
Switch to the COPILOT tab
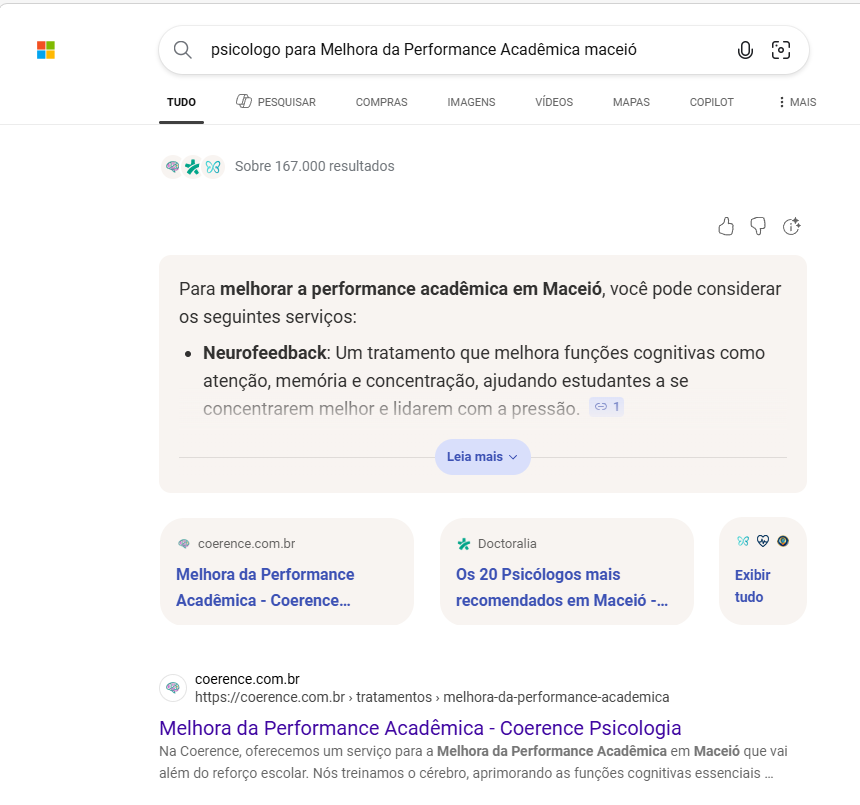[x=711, y=102]
